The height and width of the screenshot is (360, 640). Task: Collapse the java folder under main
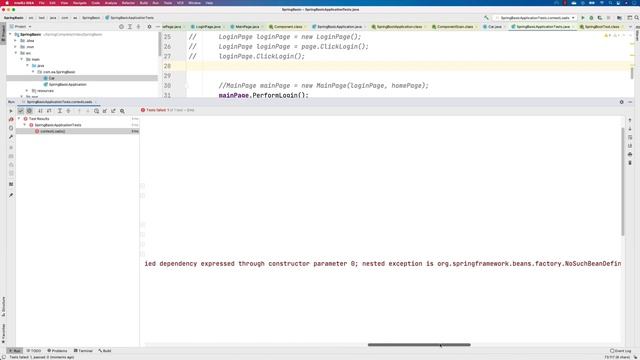(x=27, y=65)
